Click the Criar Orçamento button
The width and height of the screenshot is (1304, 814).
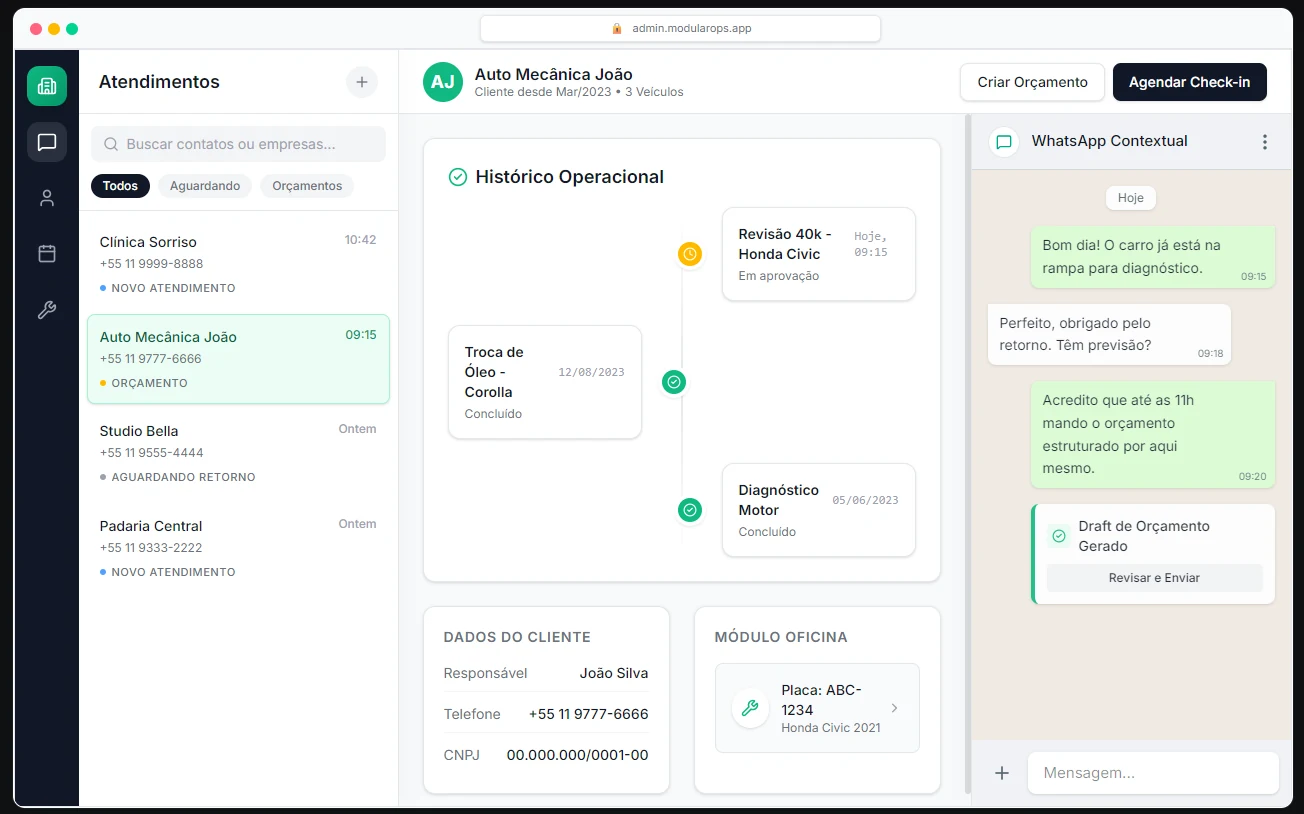pyautogui.click(x=1032, y=82)
